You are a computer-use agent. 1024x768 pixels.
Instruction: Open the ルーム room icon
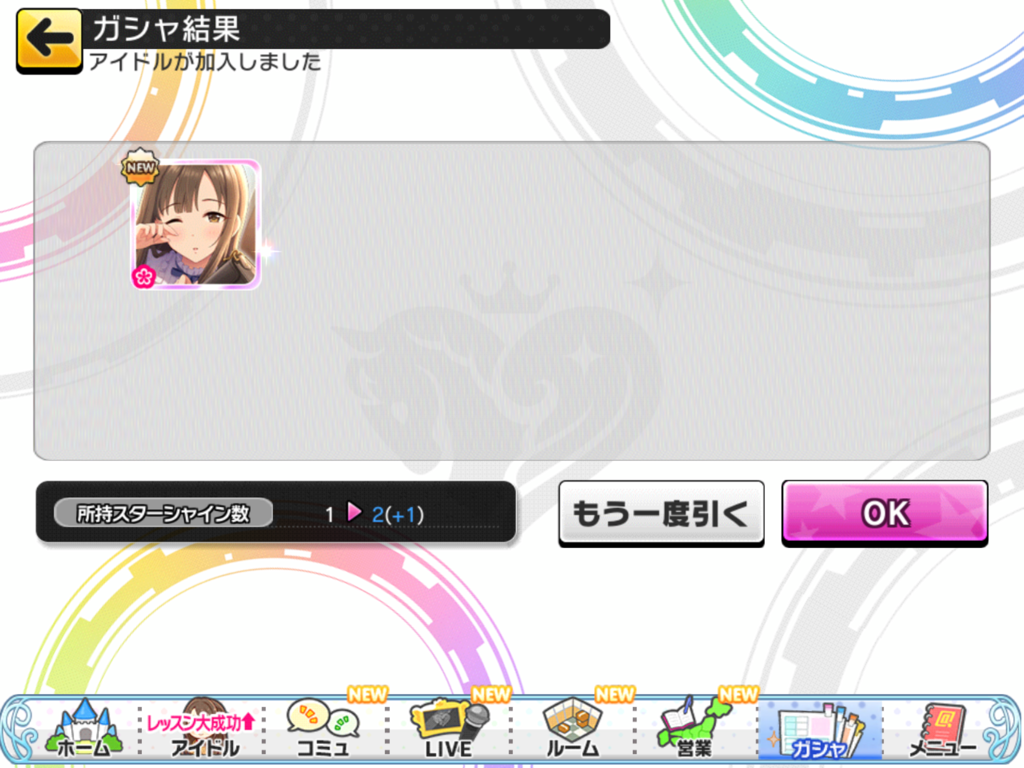pyautogui.click(x=573, y=729)
